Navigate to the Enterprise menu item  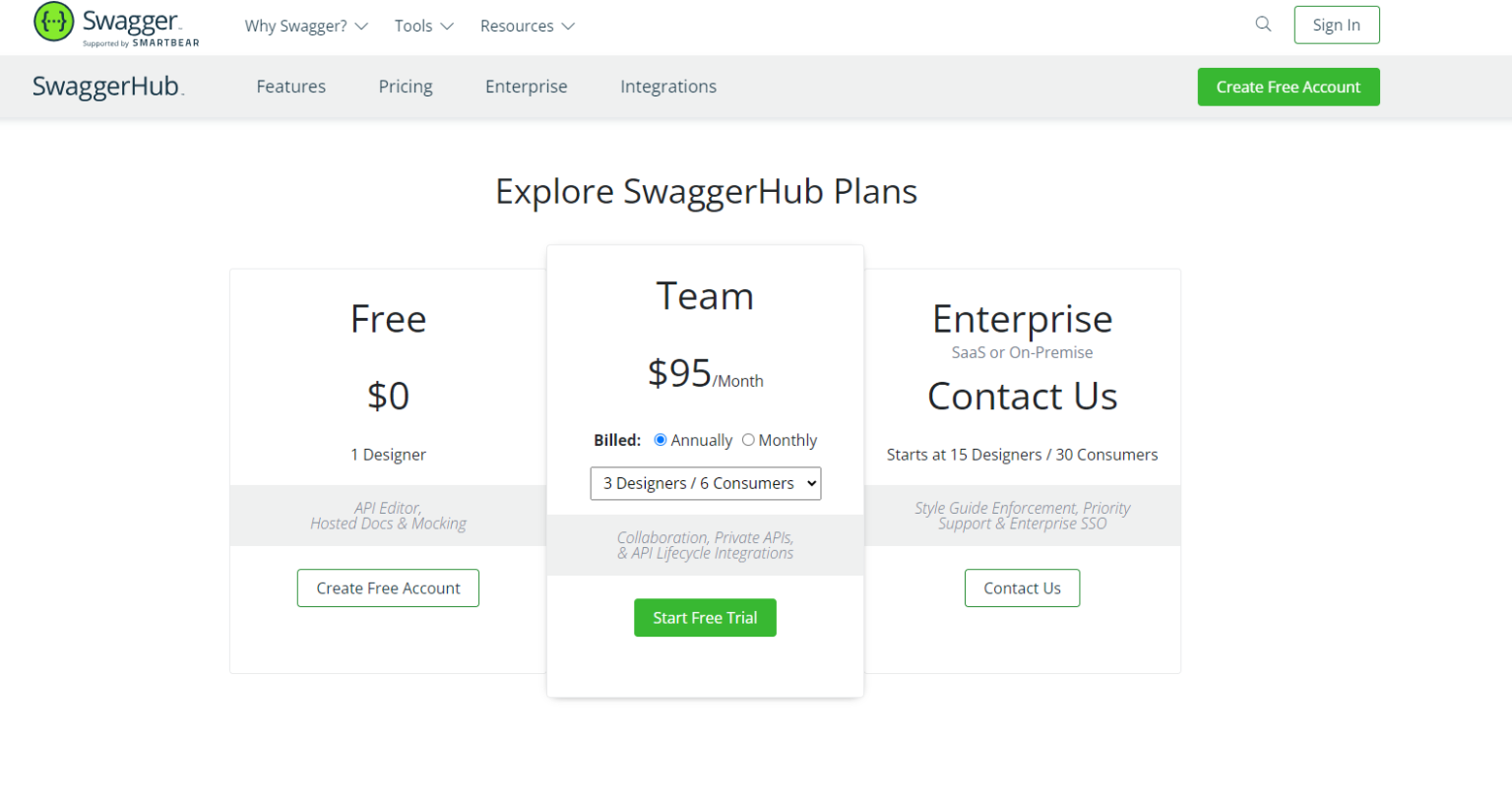(526, 87)
